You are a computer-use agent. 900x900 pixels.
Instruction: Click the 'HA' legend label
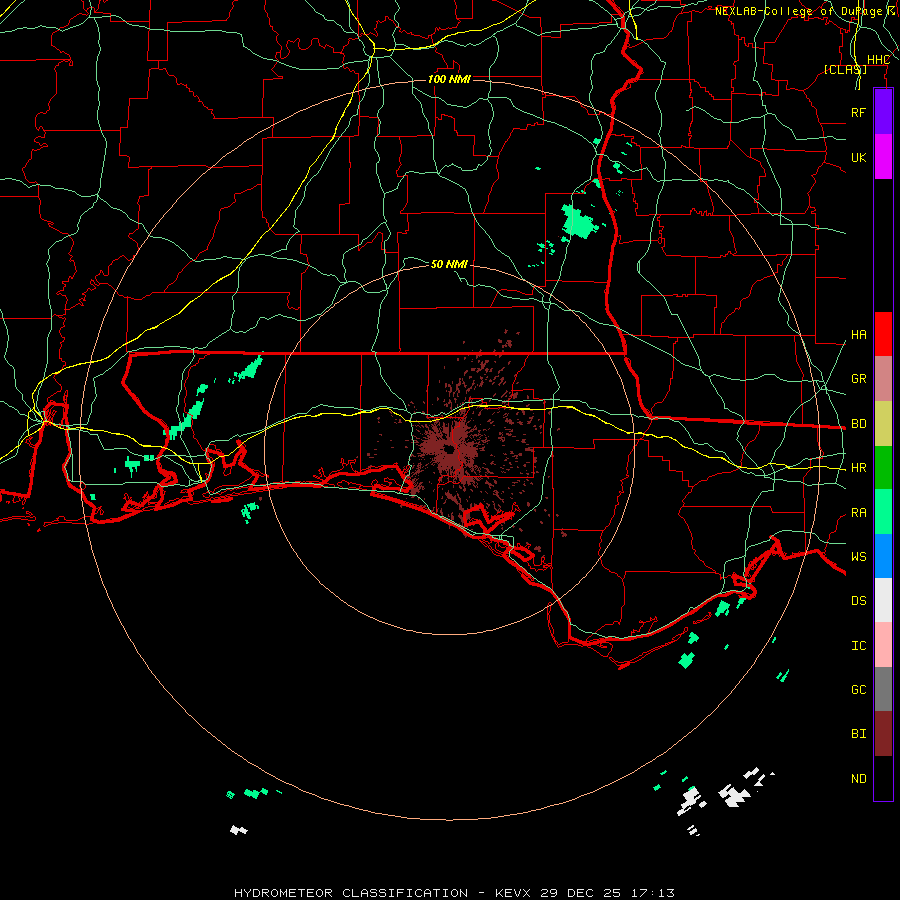pos(858,335)
